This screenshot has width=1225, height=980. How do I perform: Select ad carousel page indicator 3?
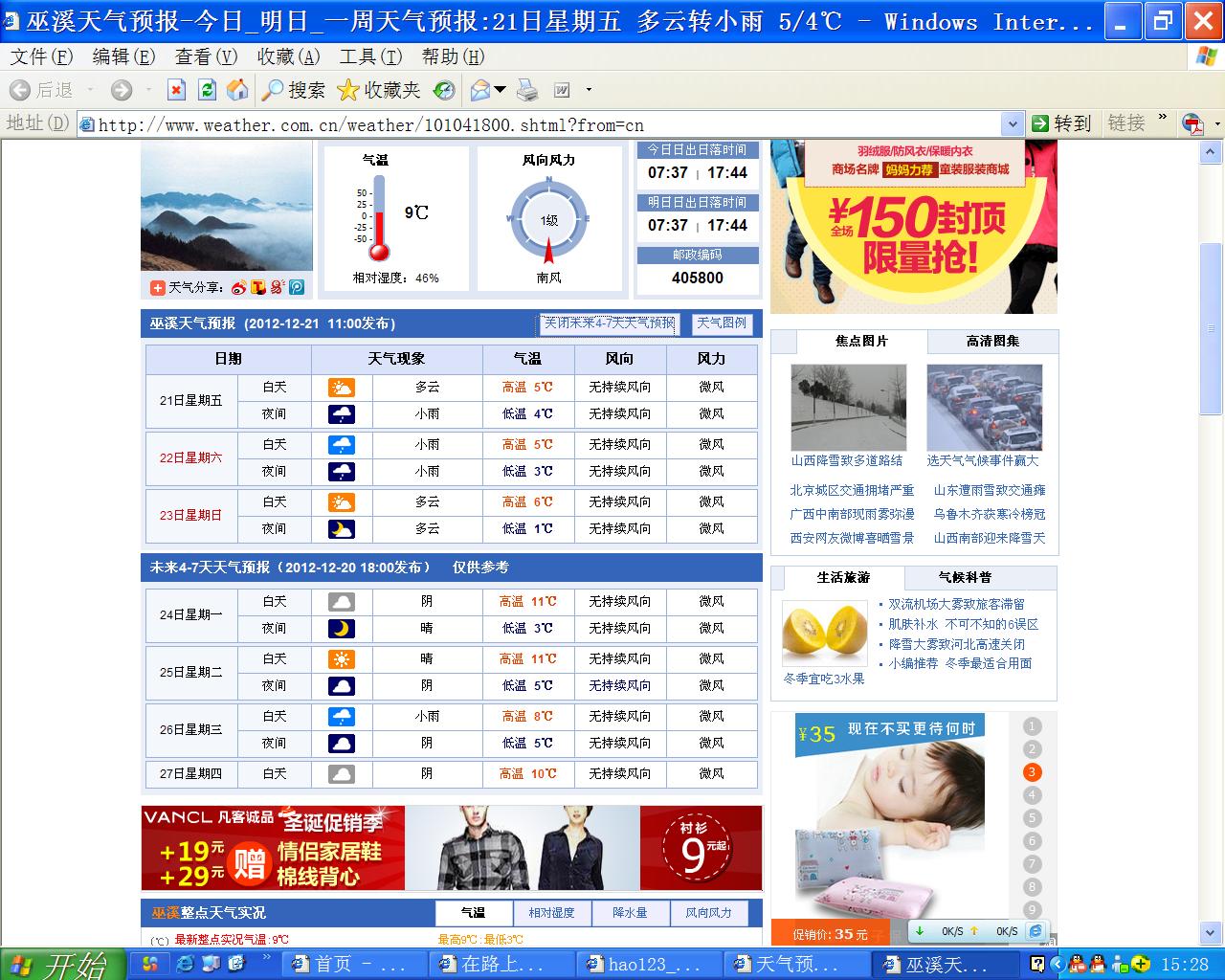1032,772
